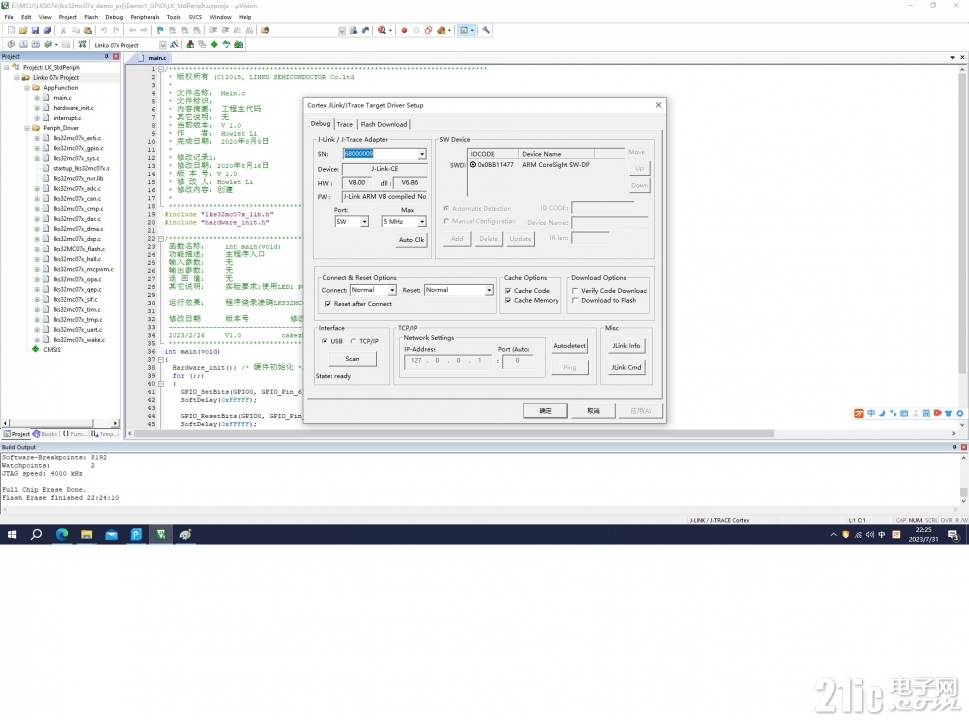Click the JLink Info button
Viewport: 969px width, 720px height.
pyautogui.click(x=626, y=346)
